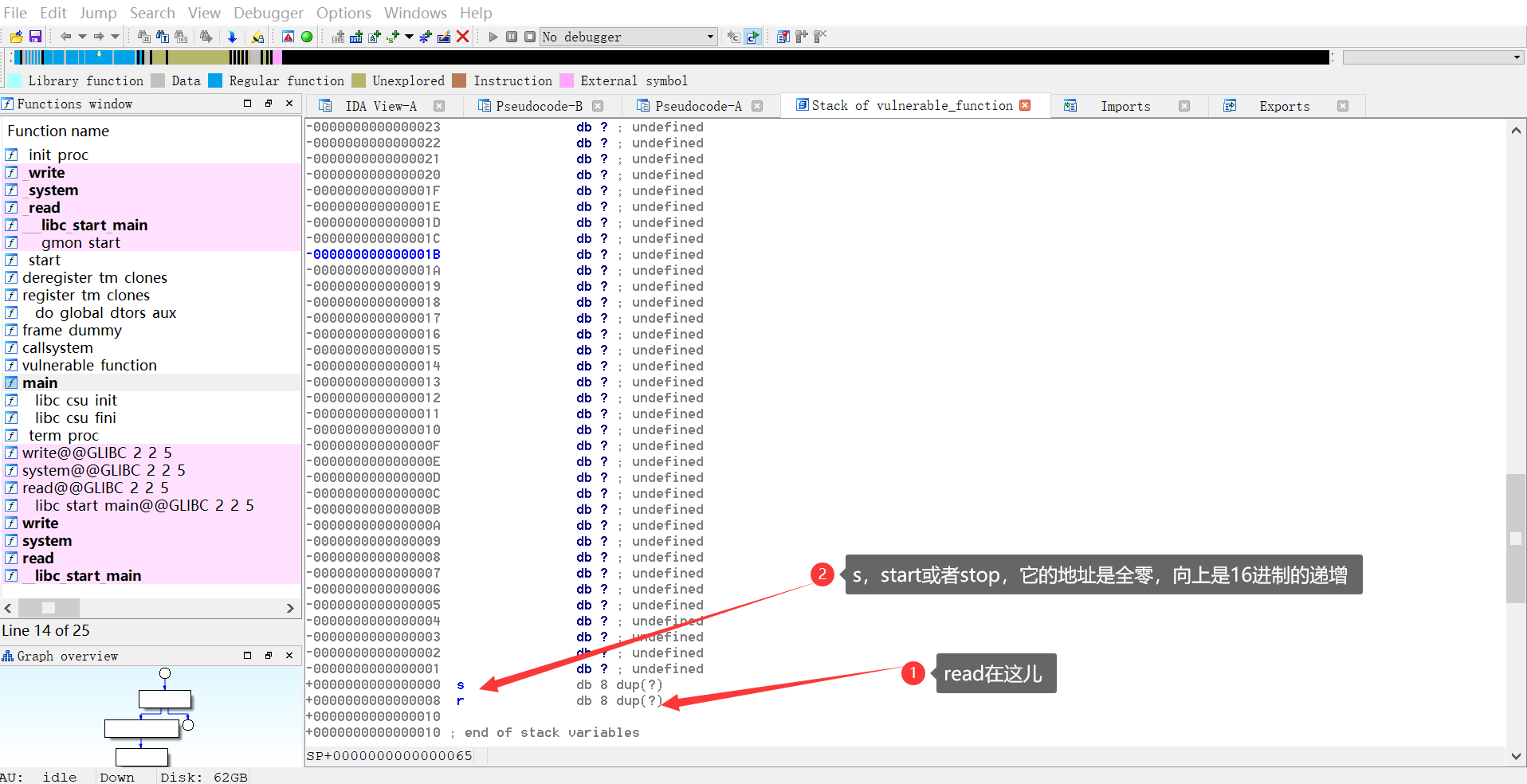
Task: Open the Debugger menu
Action: (x=268, y=13)
